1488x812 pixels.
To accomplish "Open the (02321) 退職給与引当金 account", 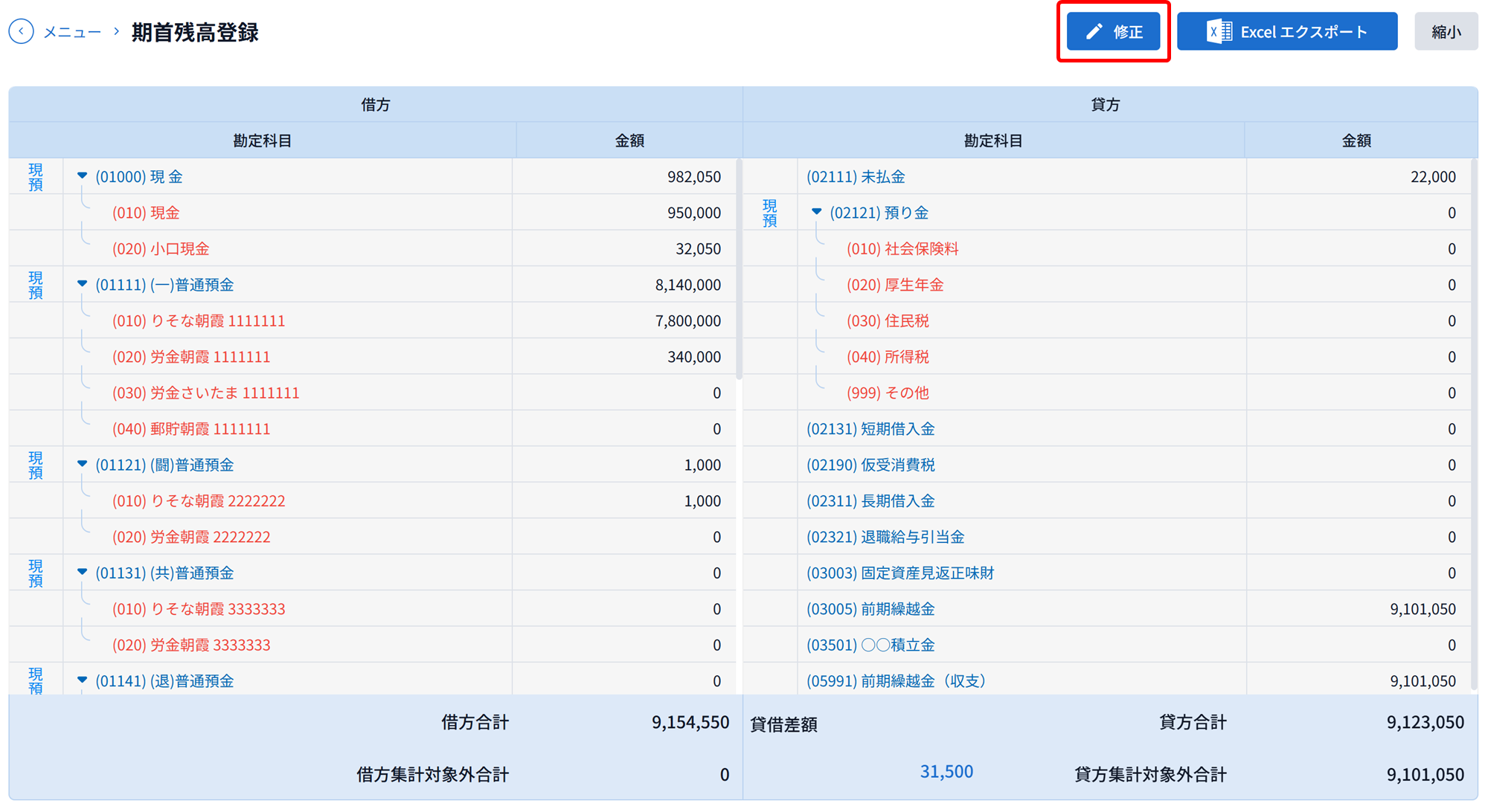I will tap(886, 537).
